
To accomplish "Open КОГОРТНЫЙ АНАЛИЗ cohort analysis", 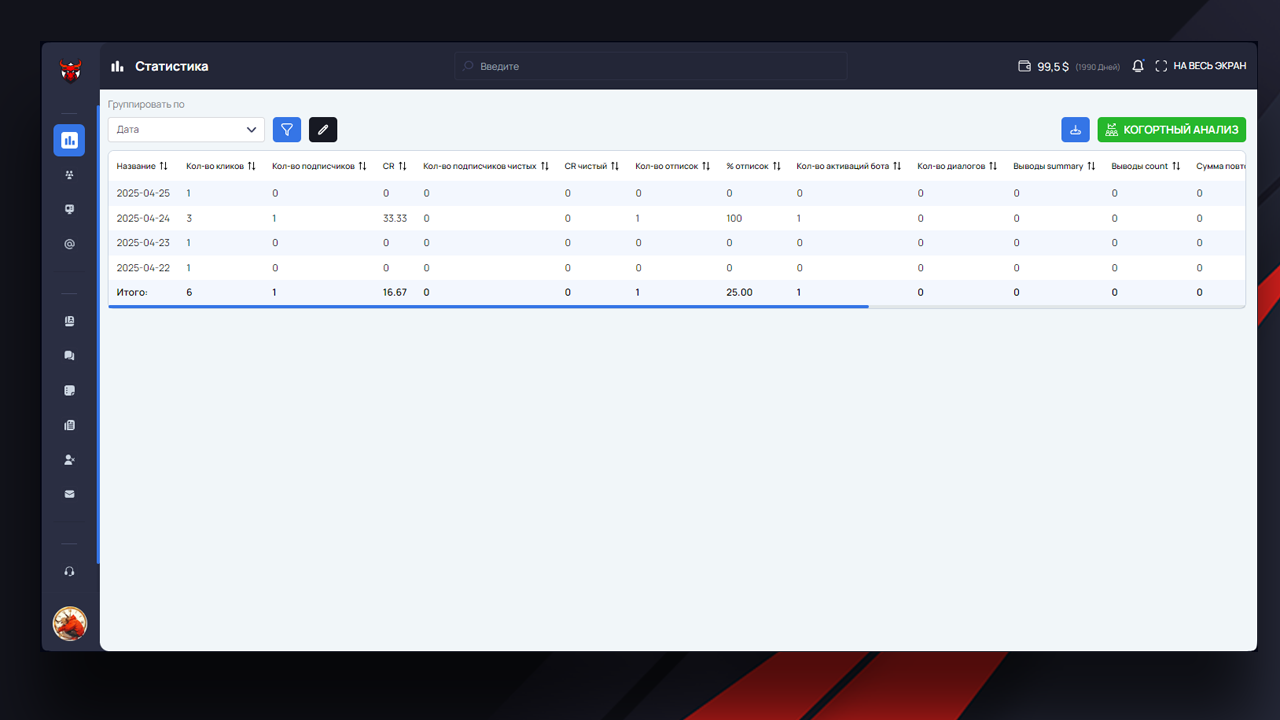I will [1172, 130].
